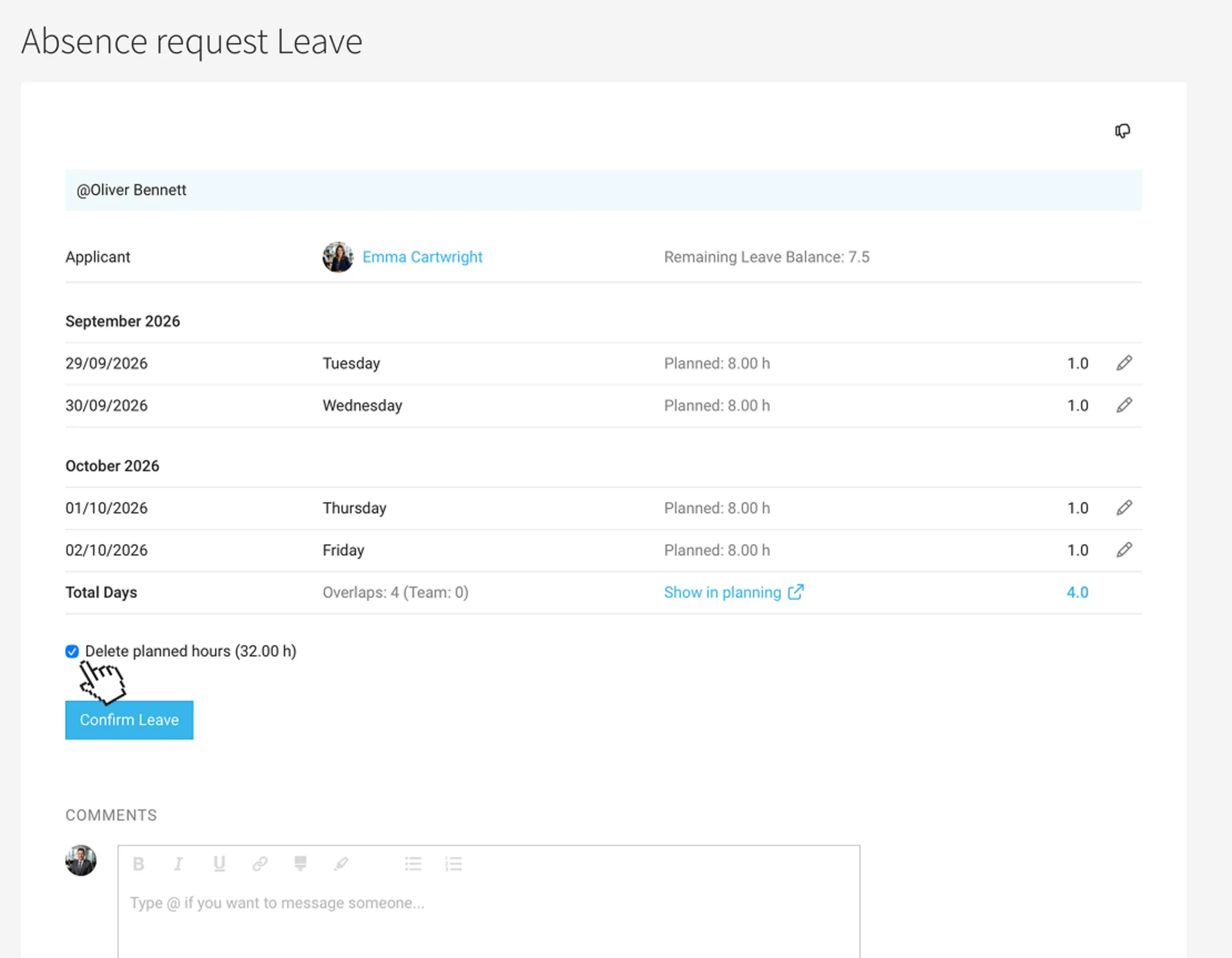Click the commenter avatar beside editor
1232x958 pixels.
pos(81,861)
